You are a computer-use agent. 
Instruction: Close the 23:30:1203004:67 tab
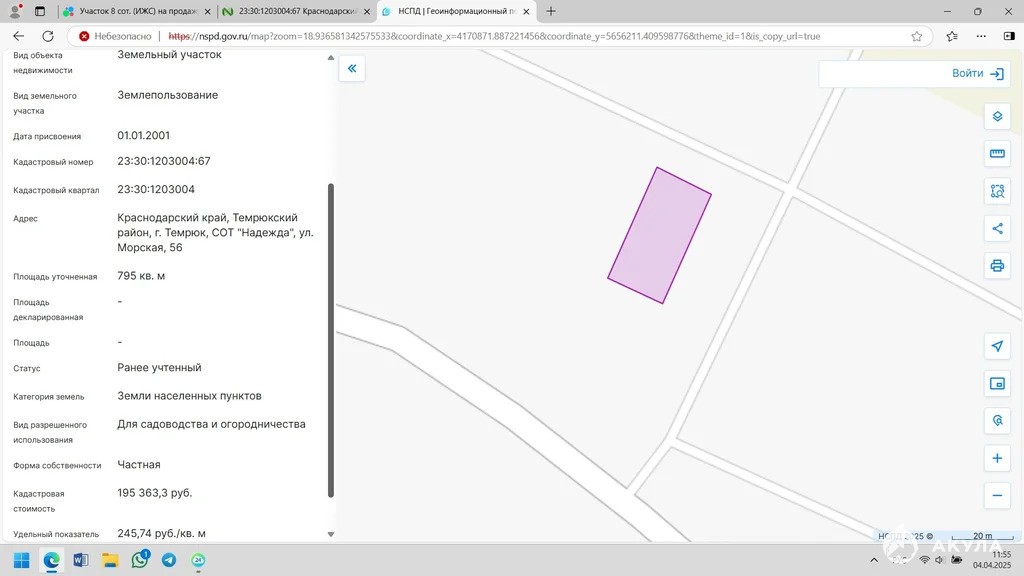click(x=367, y=12)
